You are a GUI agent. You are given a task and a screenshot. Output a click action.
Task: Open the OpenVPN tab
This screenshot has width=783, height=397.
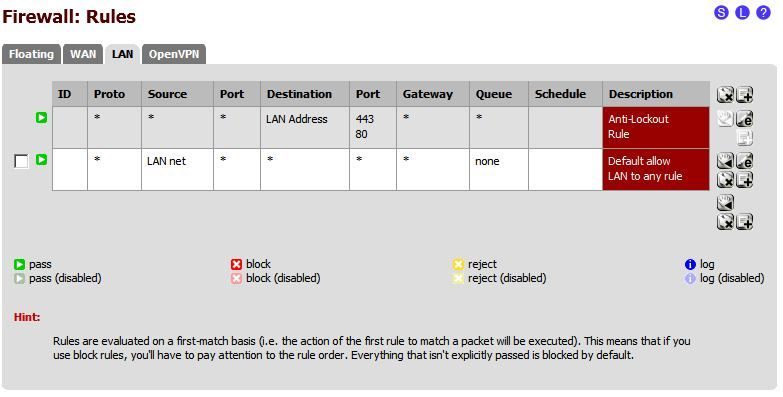pyautogui.click(x=174, y=54)
